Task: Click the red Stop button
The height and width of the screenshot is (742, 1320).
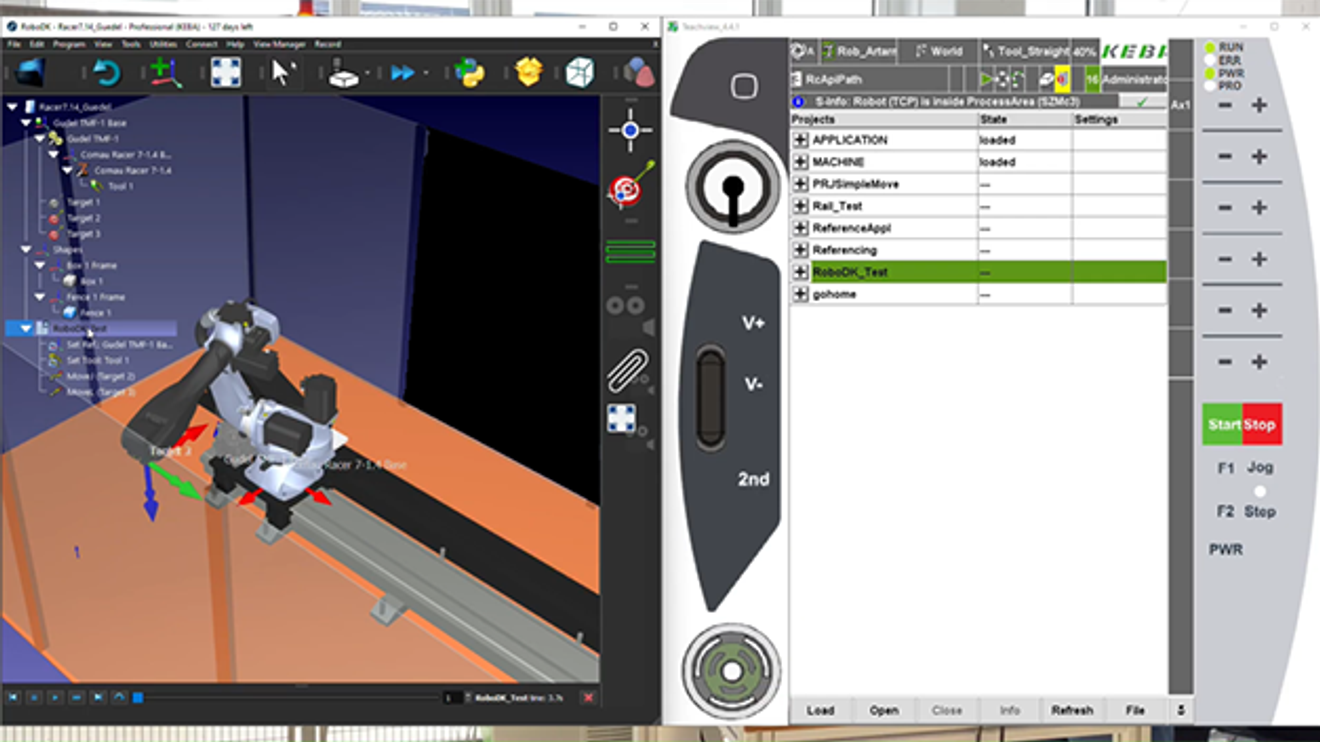Action: (x=1261, y=425)
